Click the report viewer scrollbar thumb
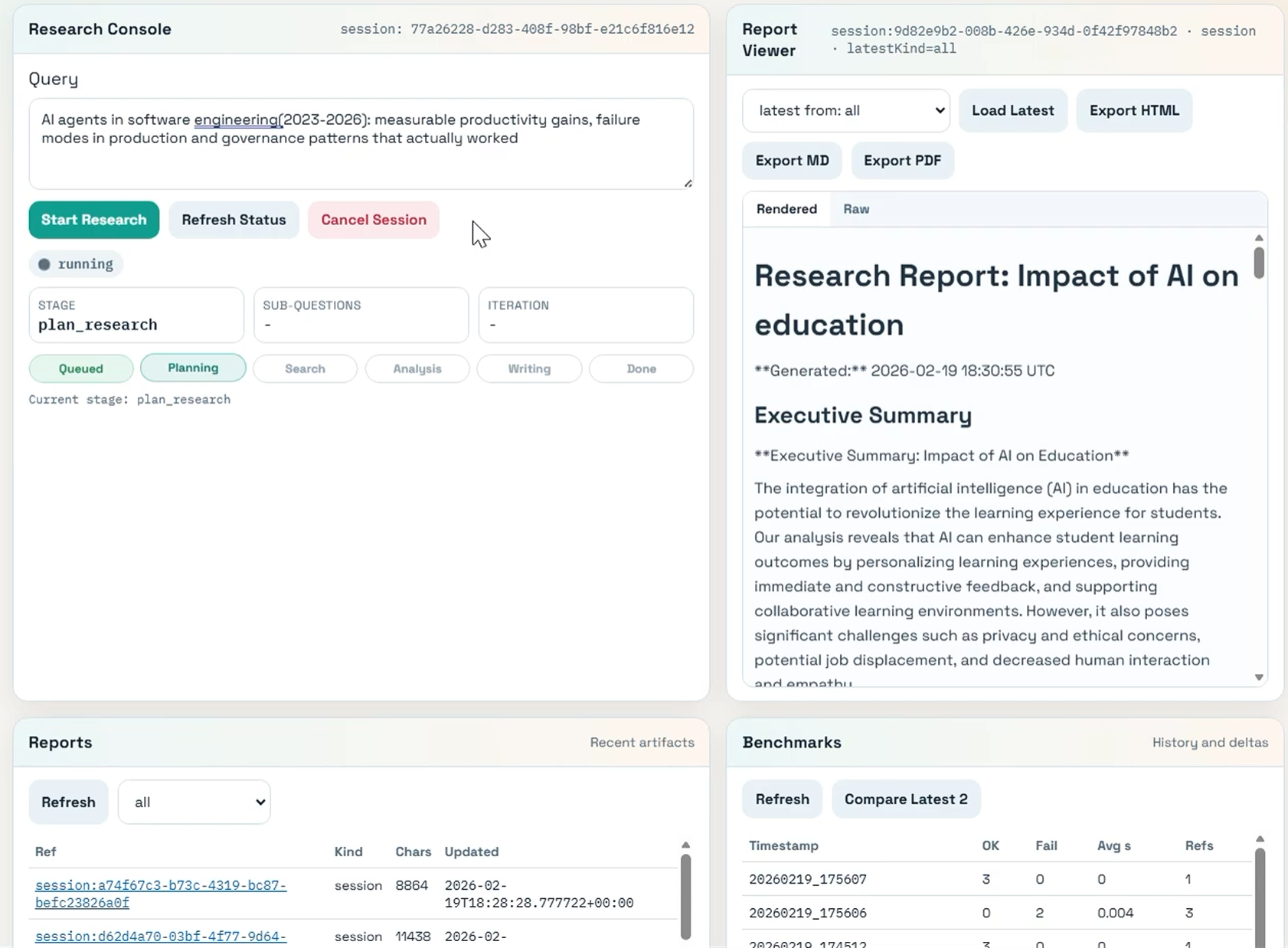1288x948 pixels. coord(1259,263)
